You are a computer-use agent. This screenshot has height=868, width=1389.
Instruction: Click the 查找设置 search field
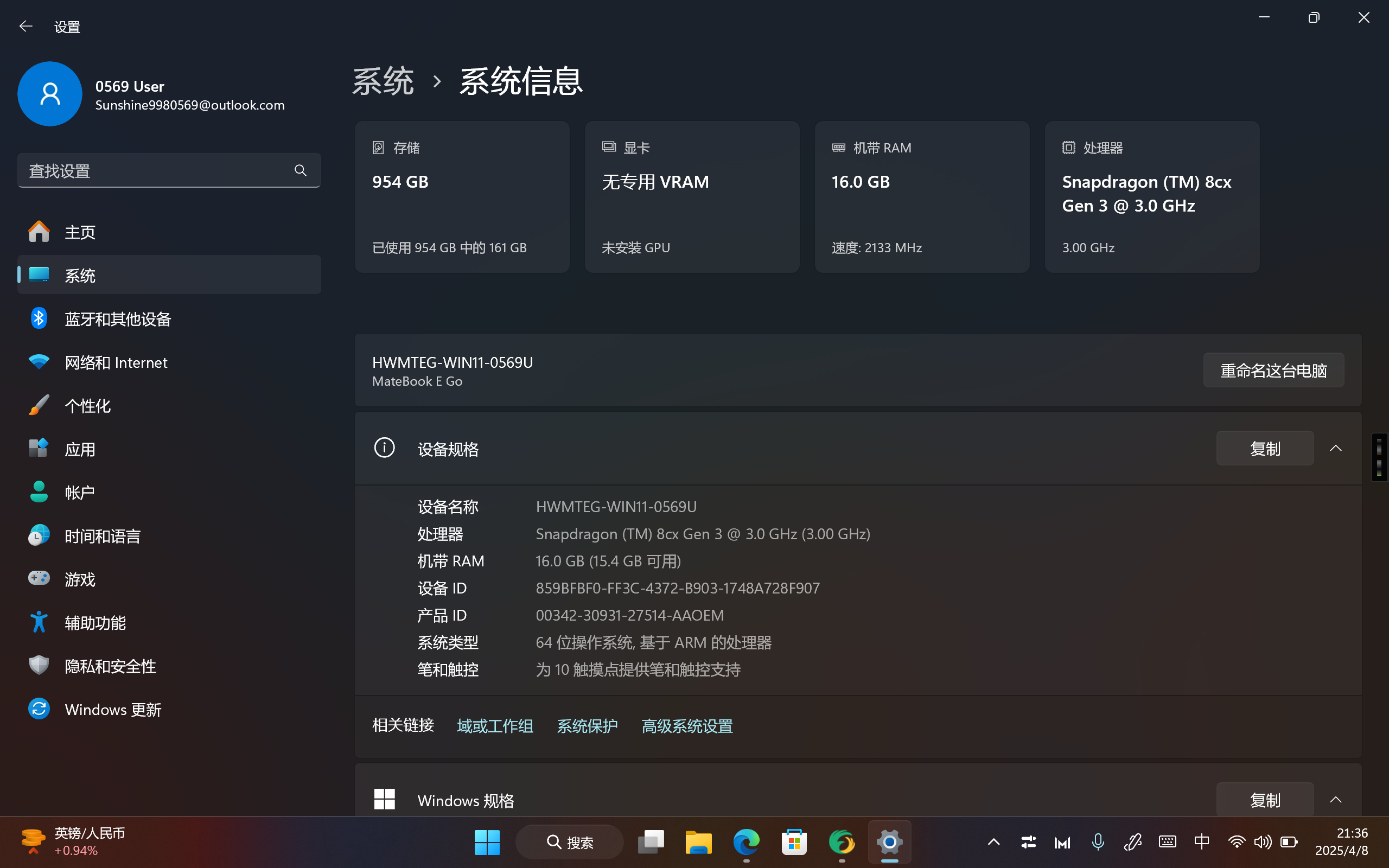pyautogui.click(x=155, y=170)
